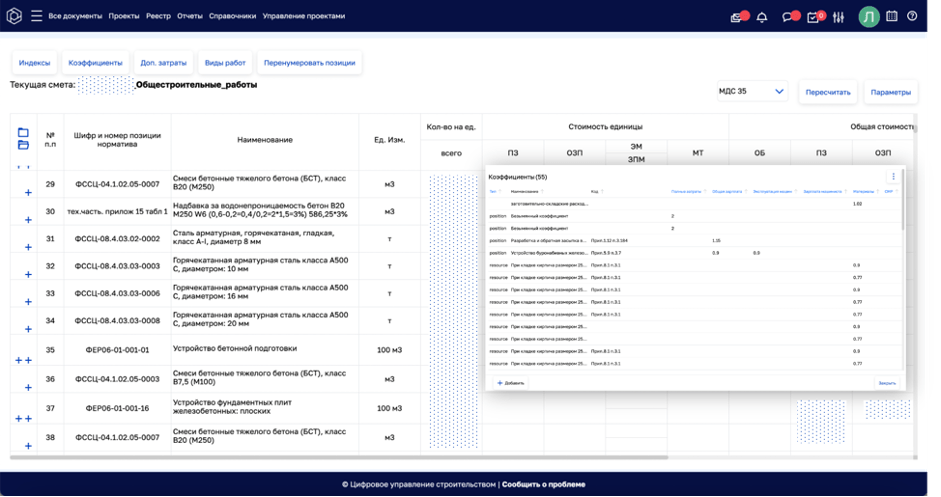
Task: Expand row 35 with the double plus
Action: (23, 359)
